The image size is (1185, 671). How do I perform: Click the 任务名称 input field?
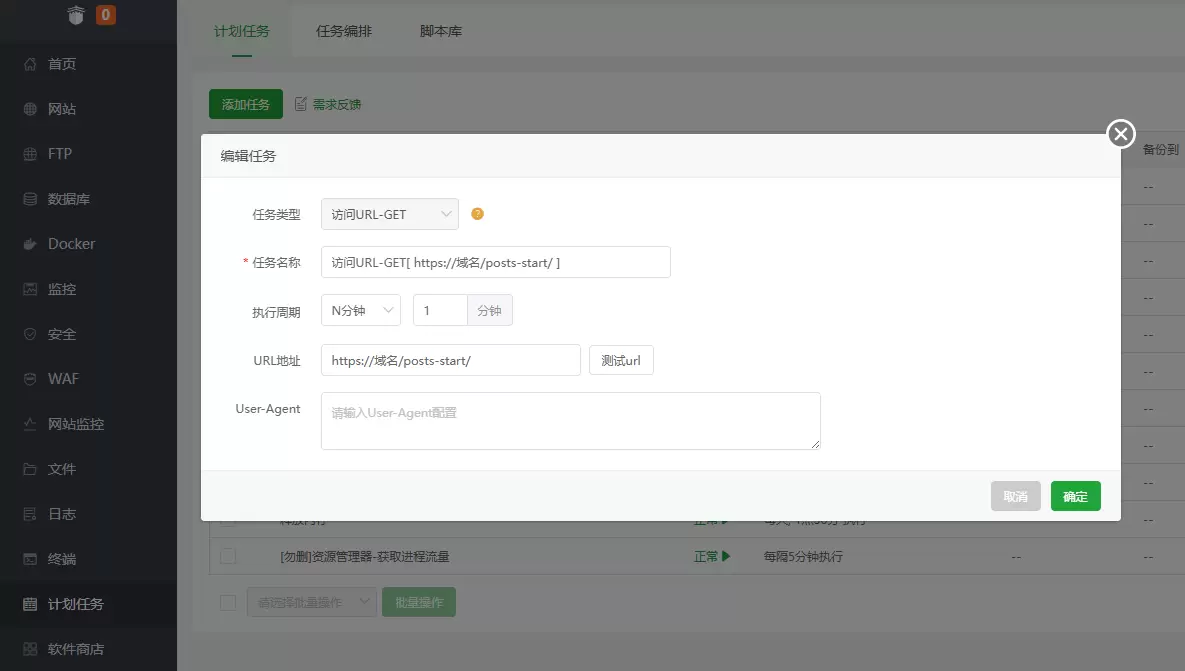[496, 262]
